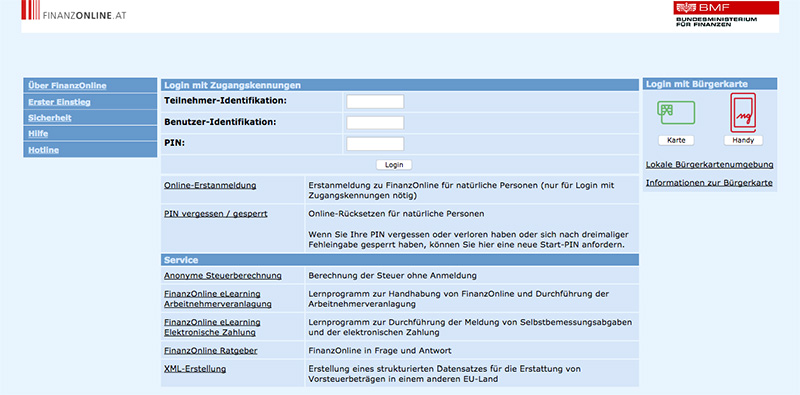Click the red mobile phone signature icon
The width and height of the screenshot is (800, 395).
(x=742, y=113)
